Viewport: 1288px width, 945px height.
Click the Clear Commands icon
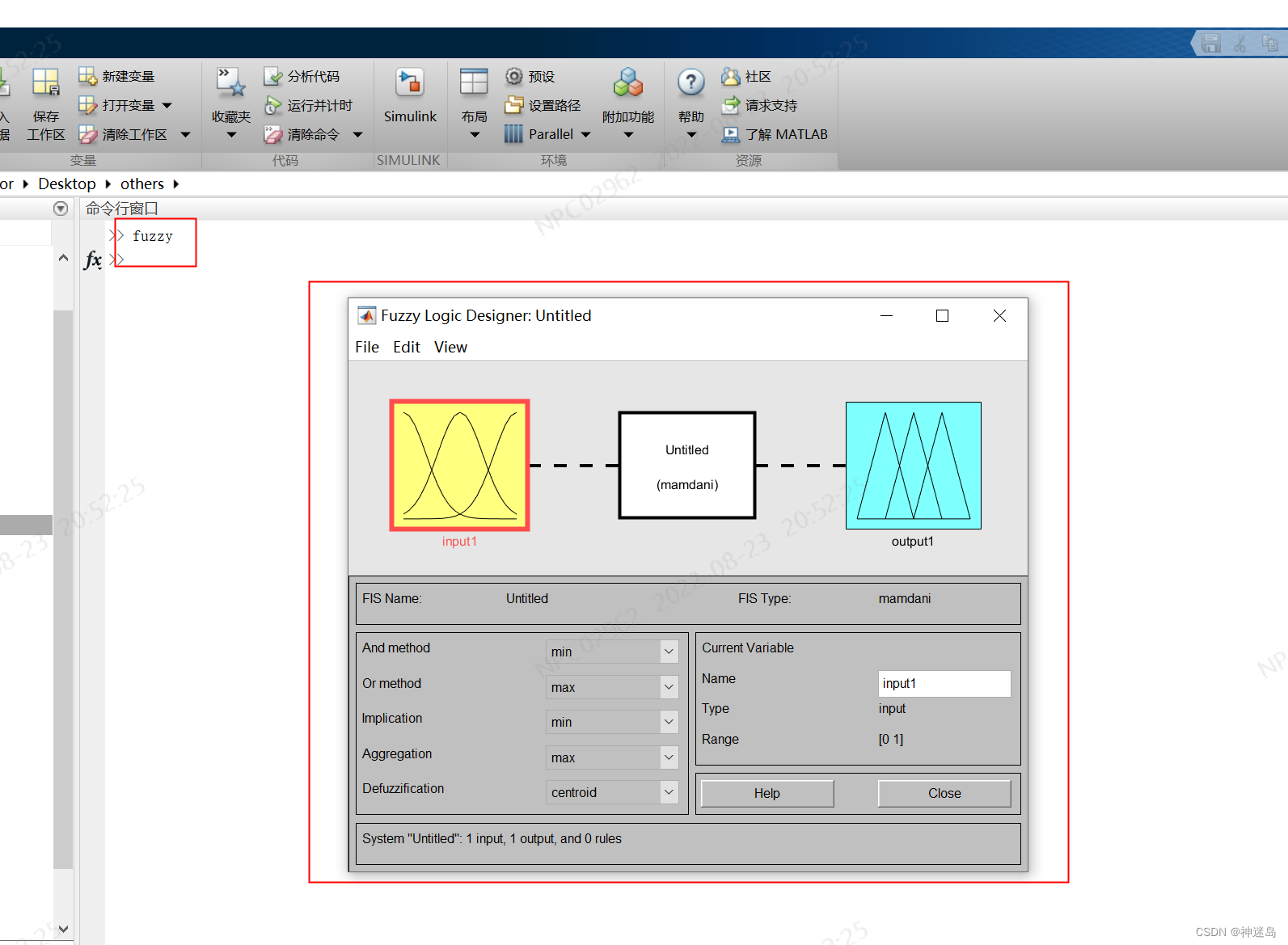tap(272, 134)
